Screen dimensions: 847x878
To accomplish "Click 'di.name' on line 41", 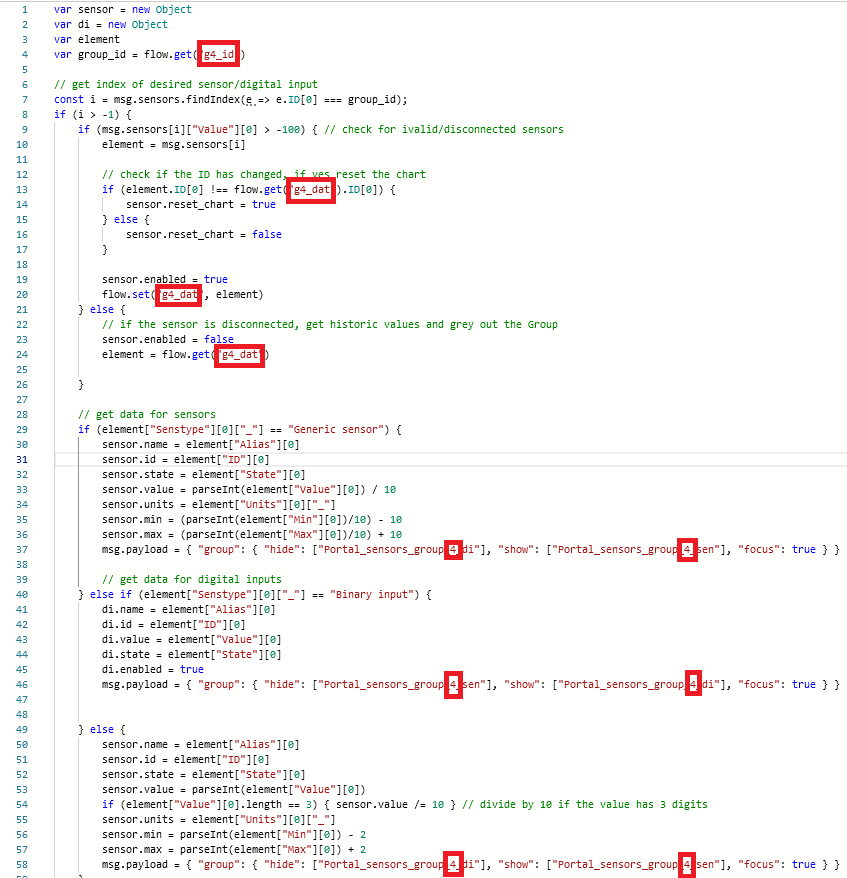I will coord(123,610).
